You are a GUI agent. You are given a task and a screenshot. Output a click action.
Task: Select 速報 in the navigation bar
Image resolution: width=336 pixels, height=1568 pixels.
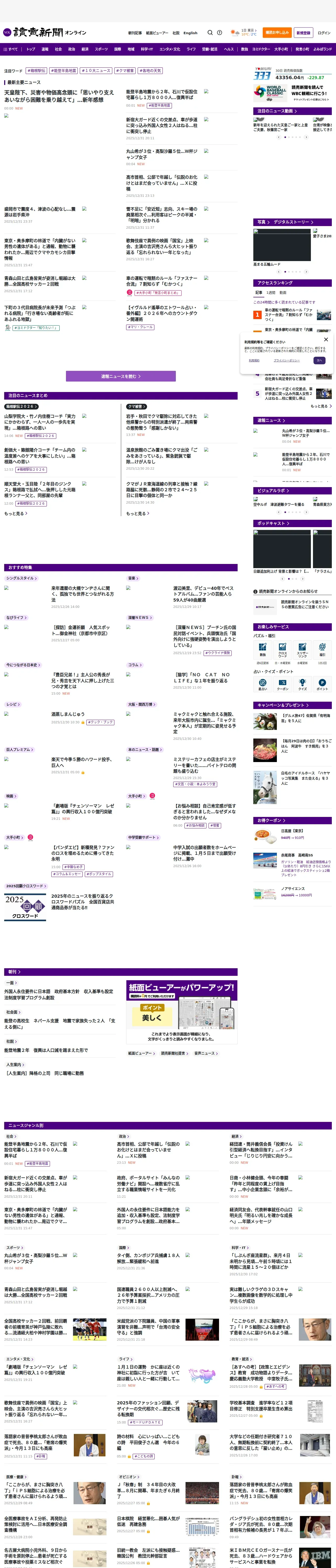pyautogui.click(x=44, y=49)
